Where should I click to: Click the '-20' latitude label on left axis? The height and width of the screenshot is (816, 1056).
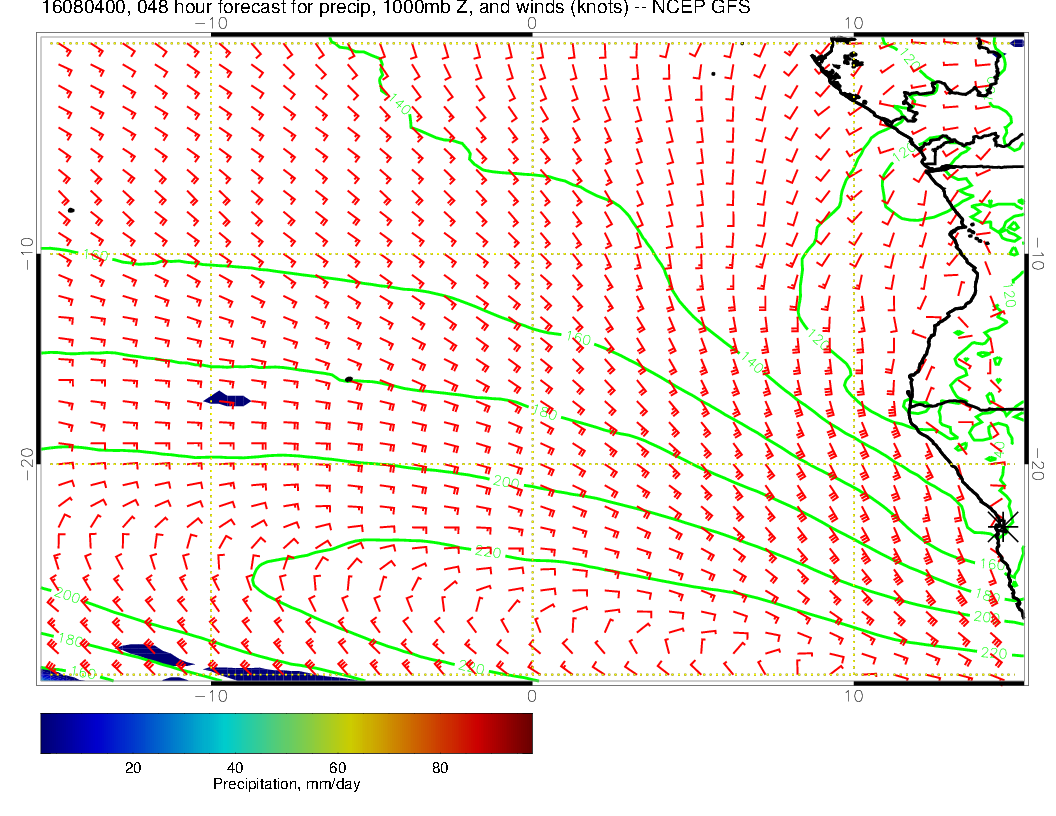pyautogui.click(x=27, y=464)
